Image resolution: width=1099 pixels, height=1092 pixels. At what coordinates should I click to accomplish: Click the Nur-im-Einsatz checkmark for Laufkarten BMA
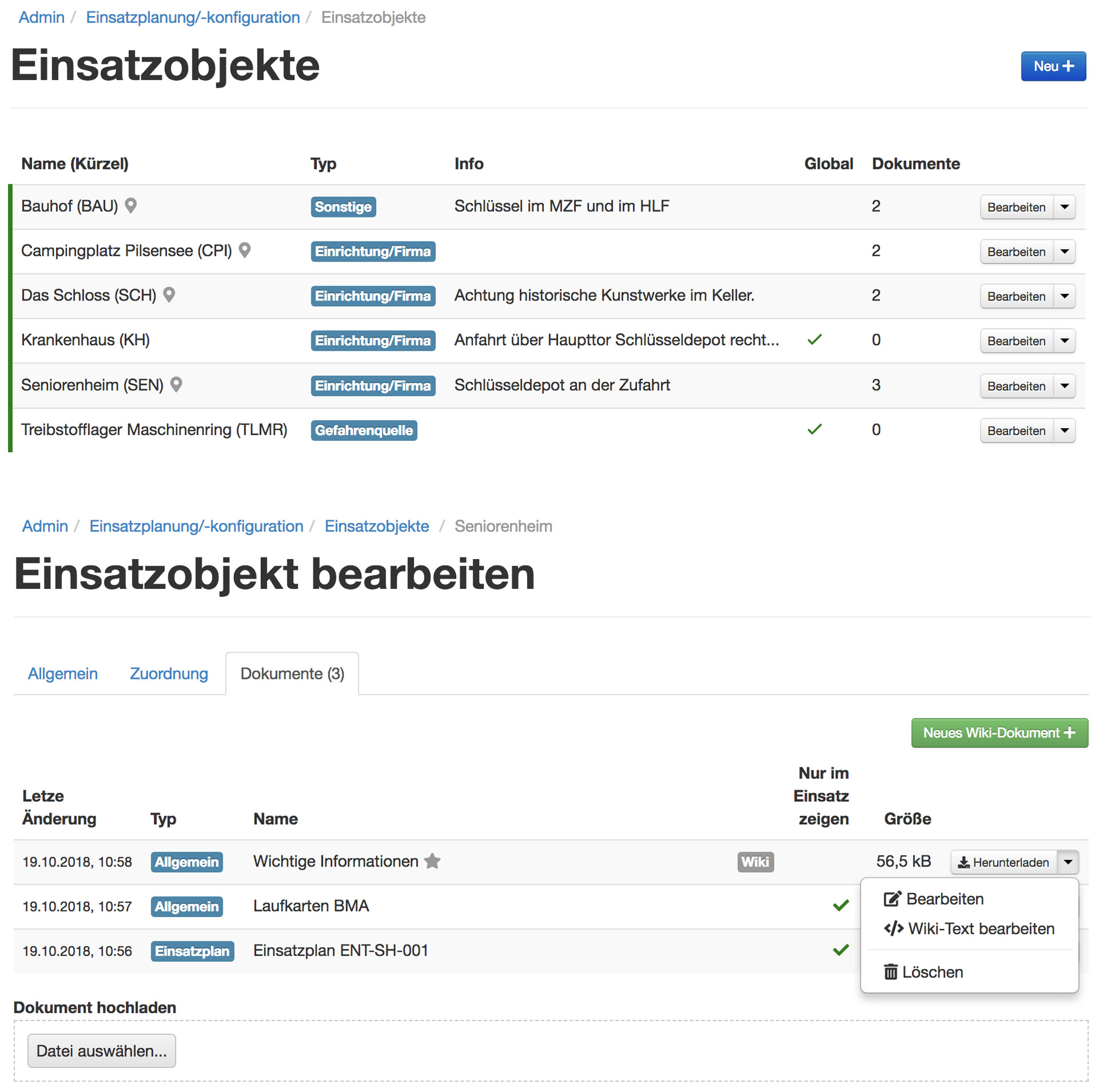840,906
